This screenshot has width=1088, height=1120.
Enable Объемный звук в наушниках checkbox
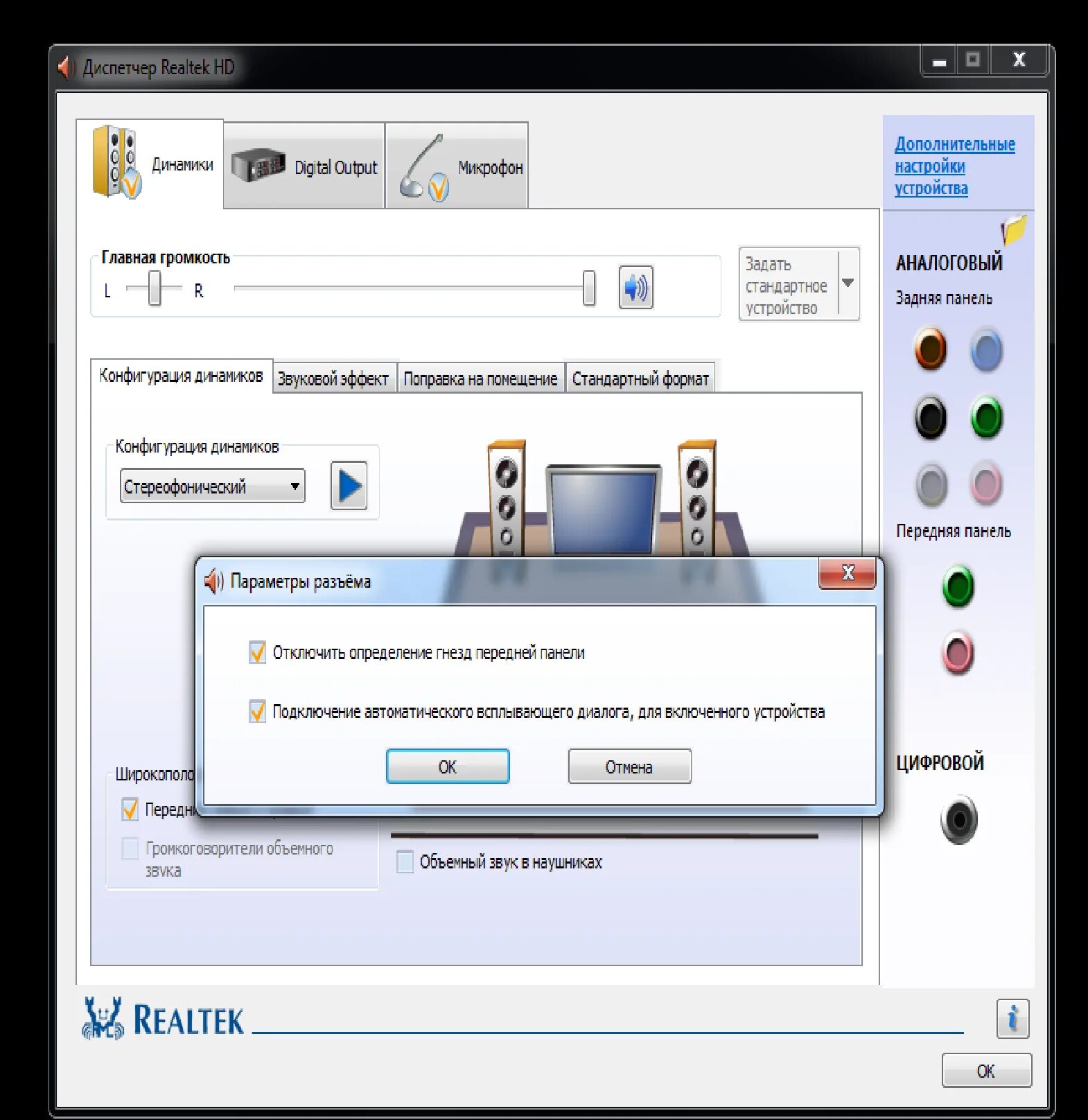click(x=405, y=861)
